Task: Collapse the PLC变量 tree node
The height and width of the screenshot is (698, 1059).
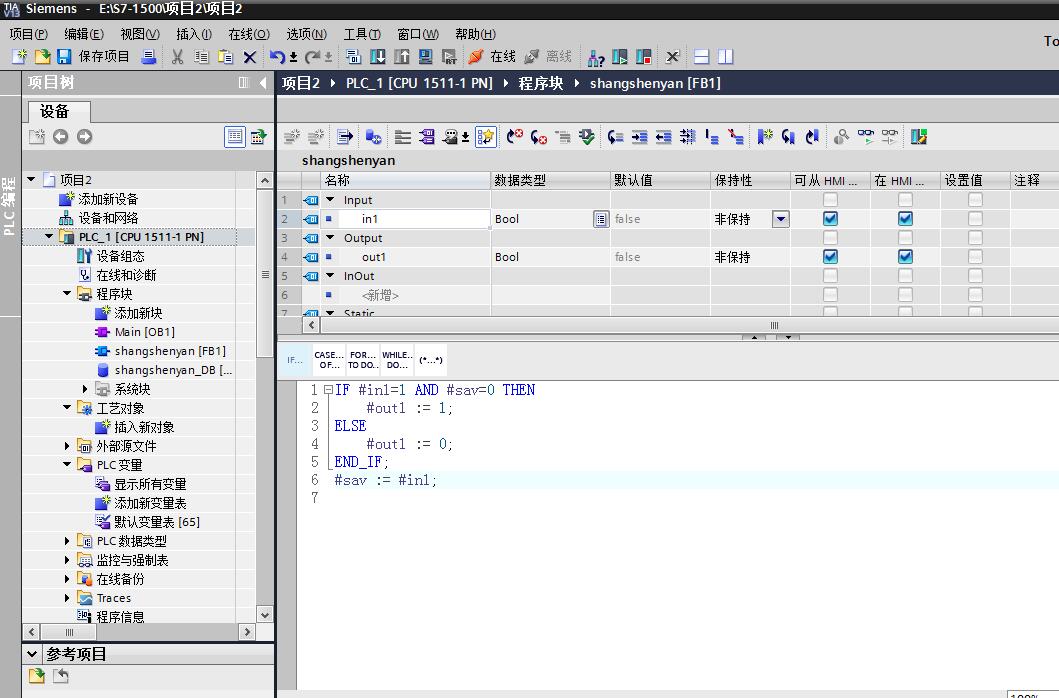Action: [x=68, y=465]
